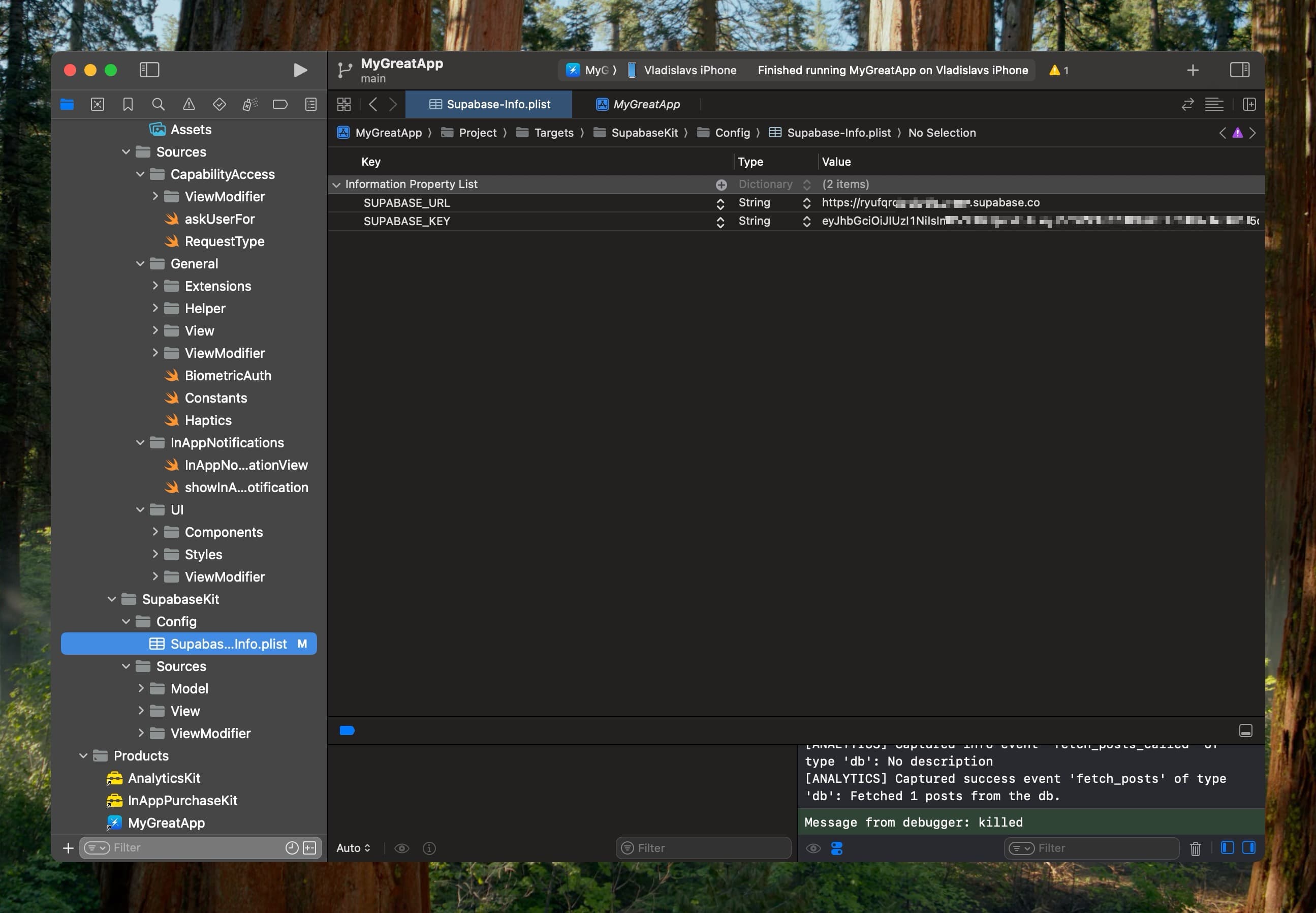Click the MyGreatApp breadcrumb in jump bar
1316x913 pixels.
pos(380,133)
